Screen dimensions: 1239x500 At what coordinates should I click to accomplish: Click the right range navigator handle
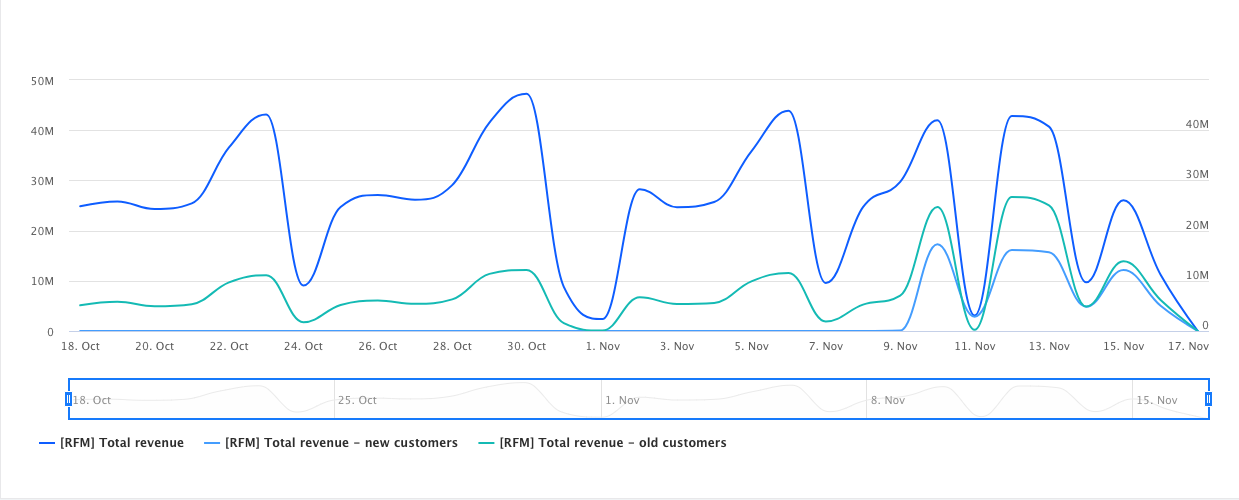click(1208, 399)
